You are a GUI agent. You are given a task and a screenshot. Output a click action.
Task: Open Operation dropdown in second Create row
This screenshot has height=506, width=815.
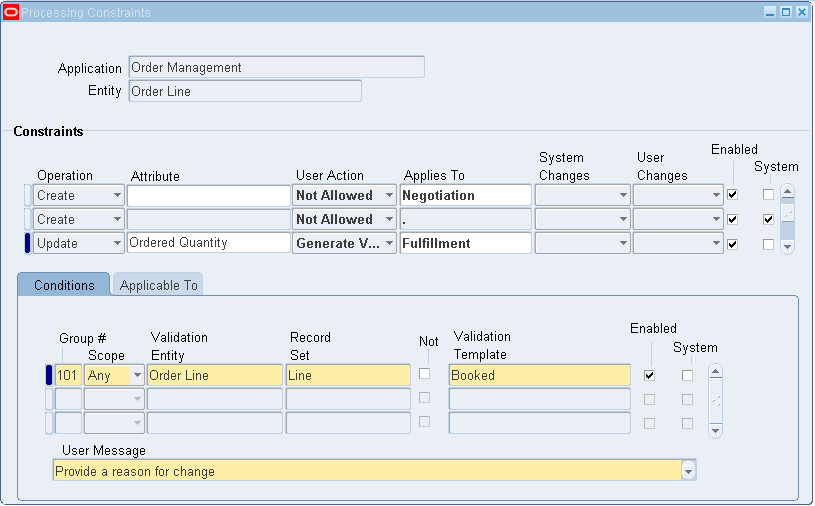78,219
